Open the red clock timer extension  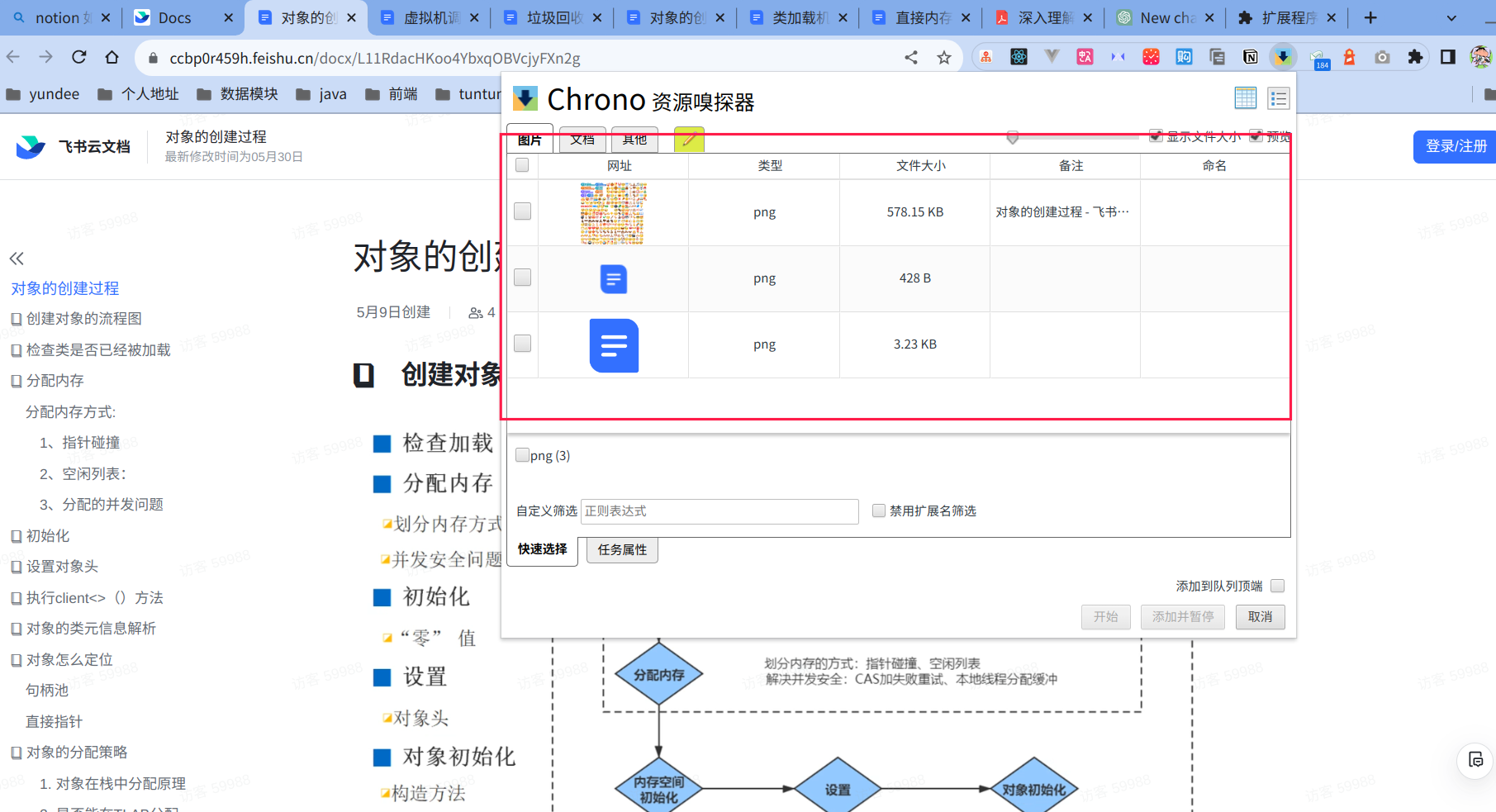point(1151,57)
